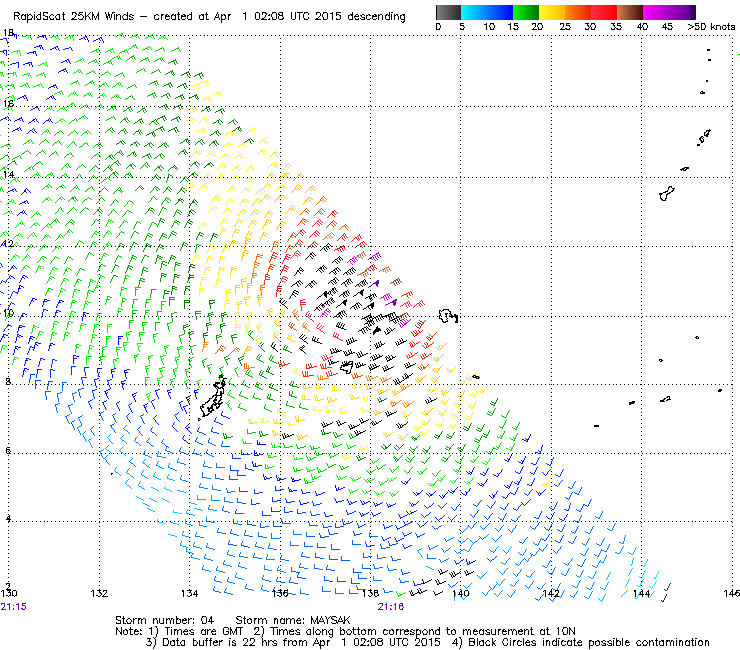740x650 pixels.
Task: Click the purple "21:18" time label
Action: pos(391,607)
